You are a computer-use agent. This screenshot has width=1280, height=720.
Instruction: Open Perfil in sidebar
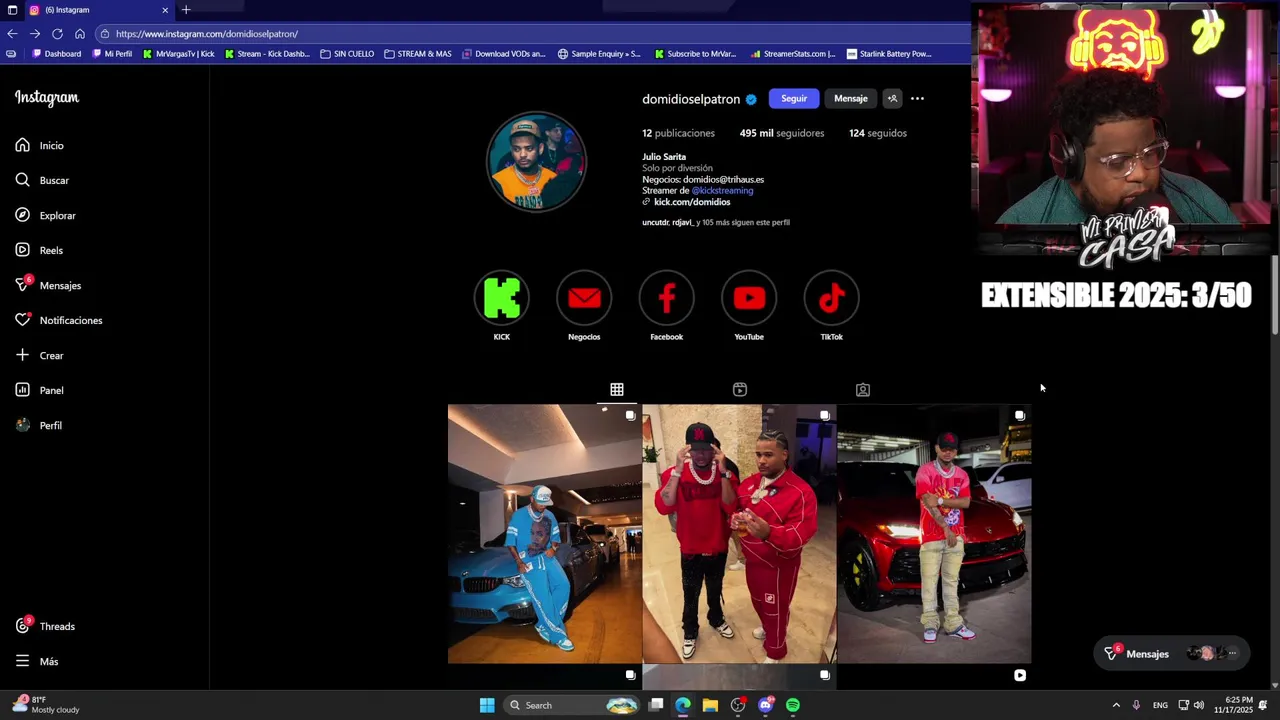[38, 426]
